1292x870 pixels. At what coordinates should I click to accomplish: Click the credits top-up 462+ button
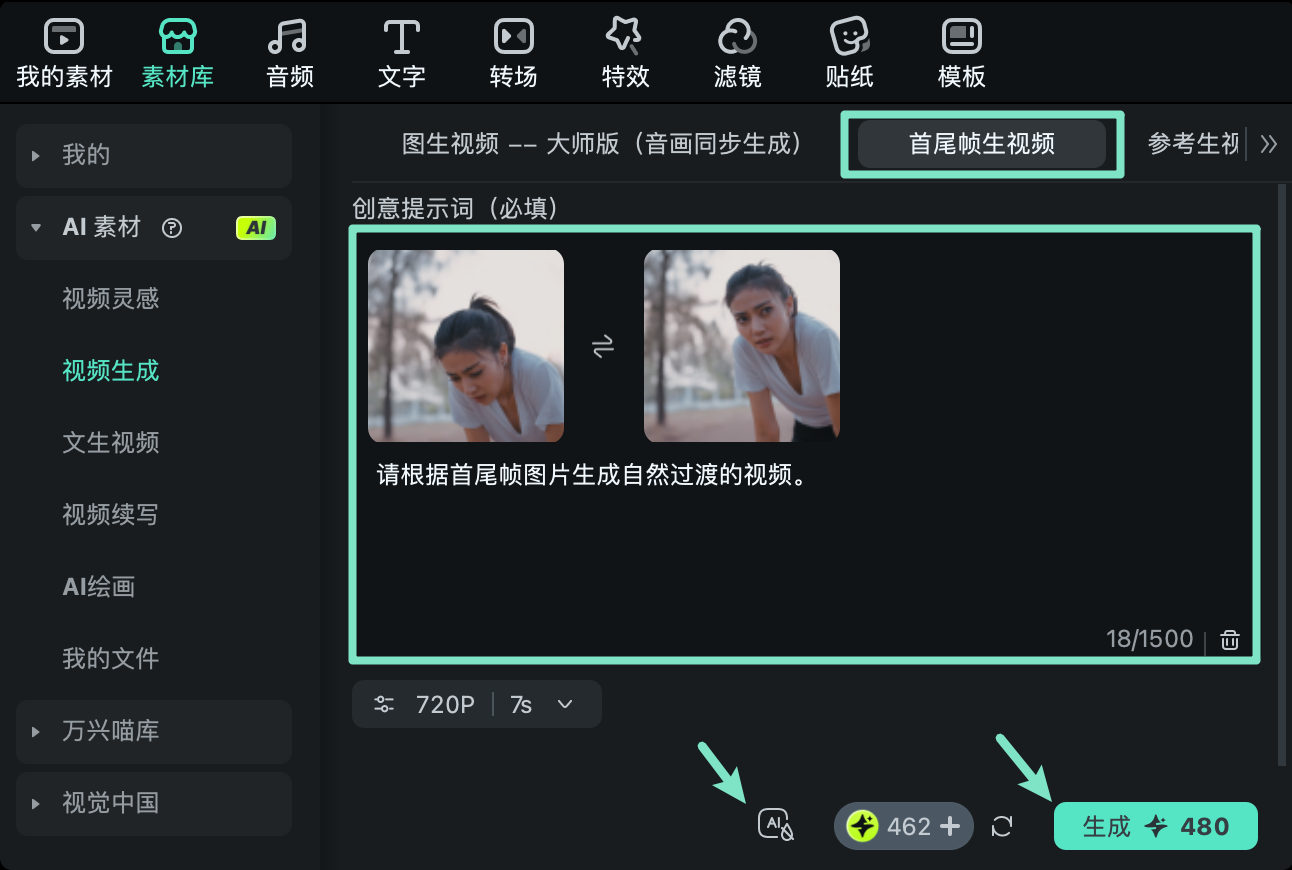pos(903,826)
